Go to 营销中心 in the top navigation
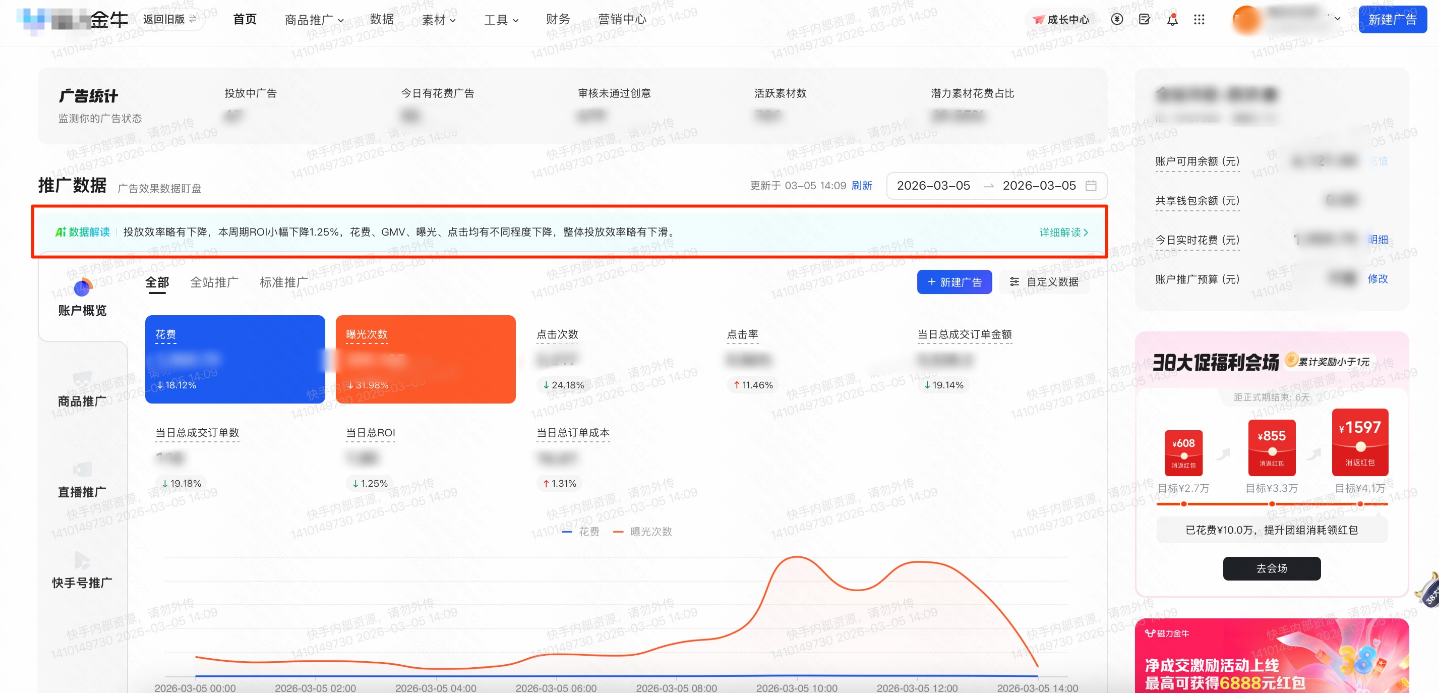1439x693 pixels. point(623,18)
